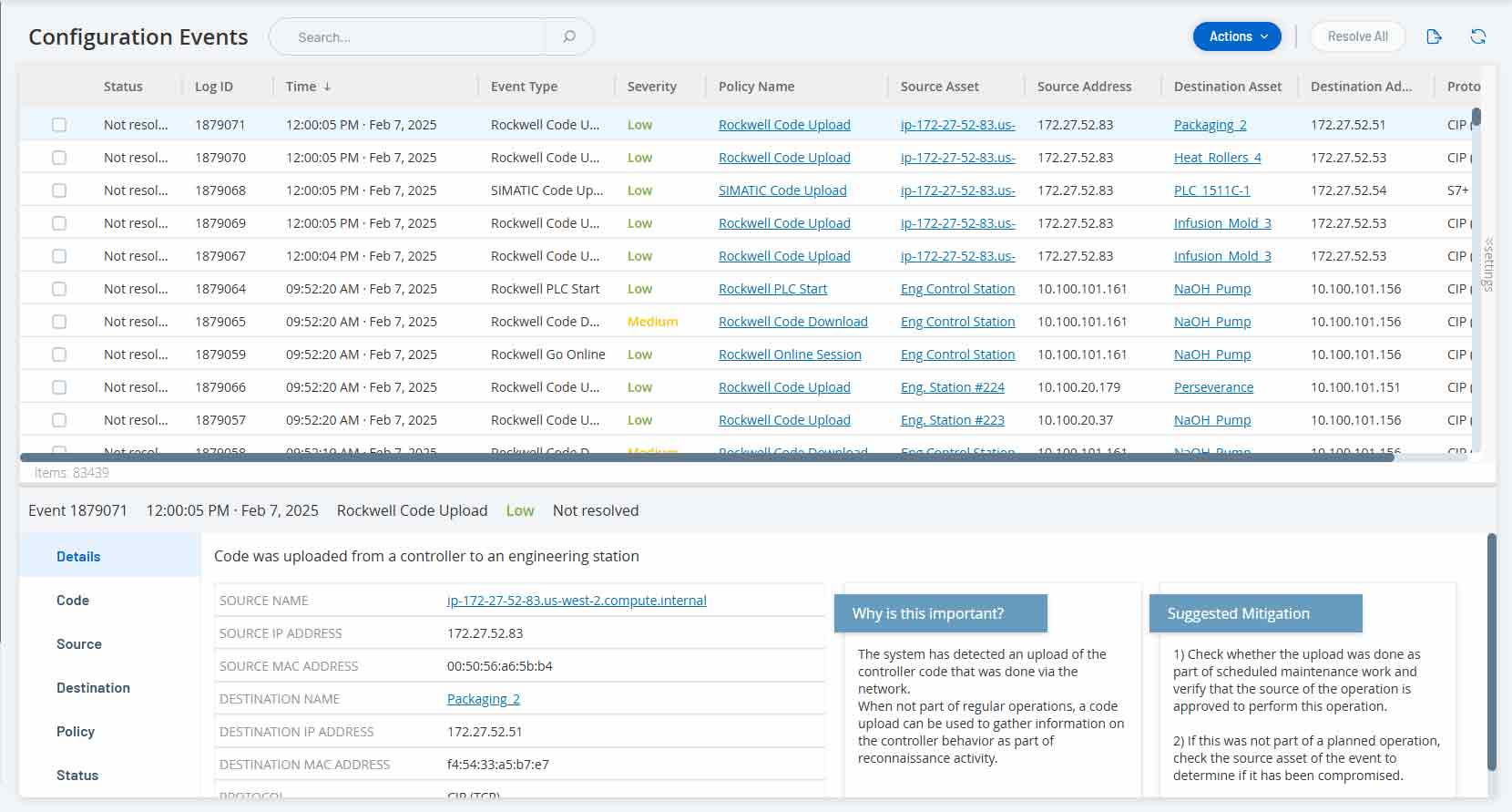The image size is (1512, 812).
Task: Click the SIMATIC Code Up... event type cell
Action: tap(547, 190)
